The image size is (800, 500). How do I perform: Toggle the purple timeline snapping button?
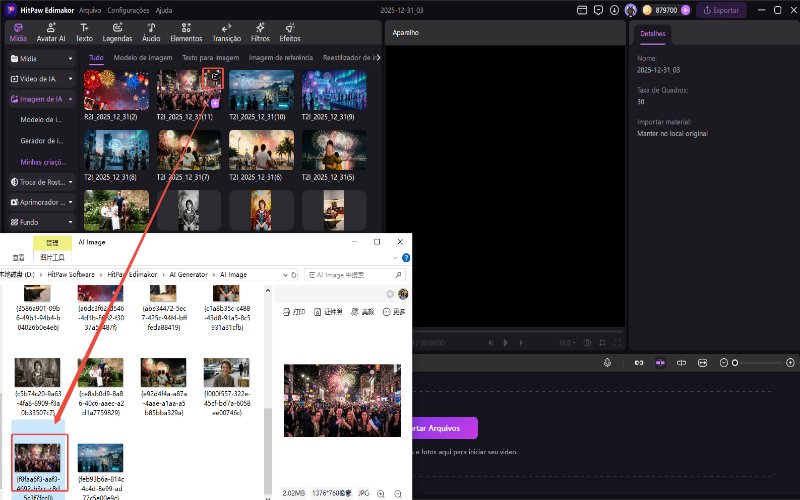pos(660,362)
